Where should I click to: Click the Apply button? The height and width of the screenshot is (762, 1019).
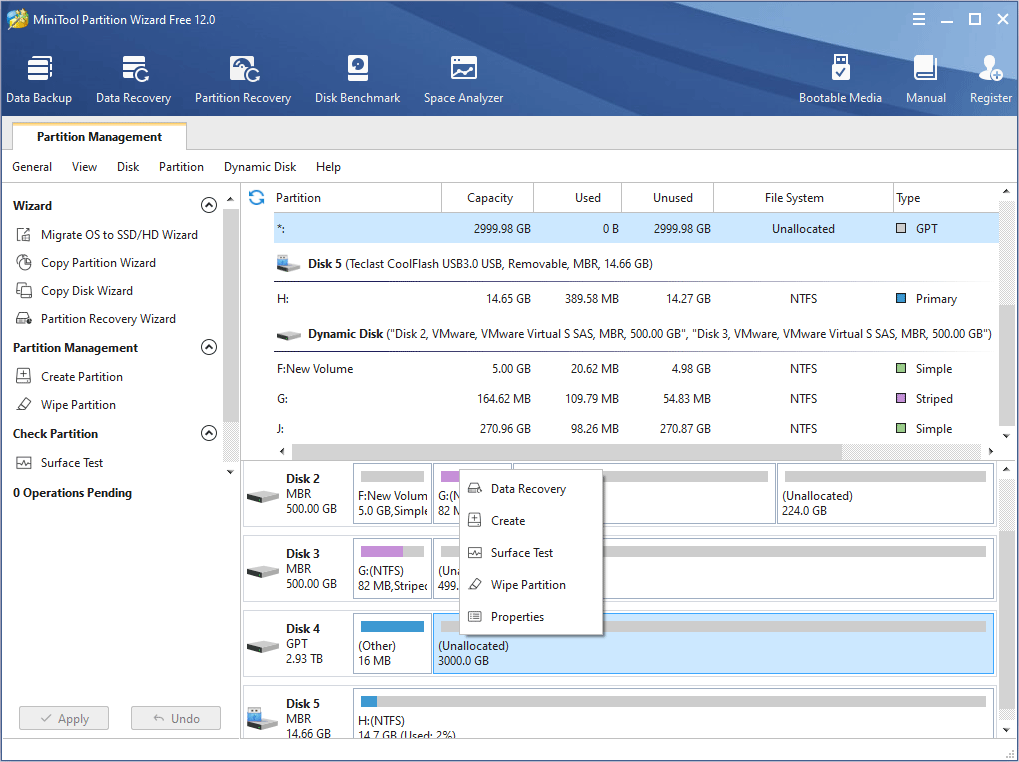(x=64, y=718)
